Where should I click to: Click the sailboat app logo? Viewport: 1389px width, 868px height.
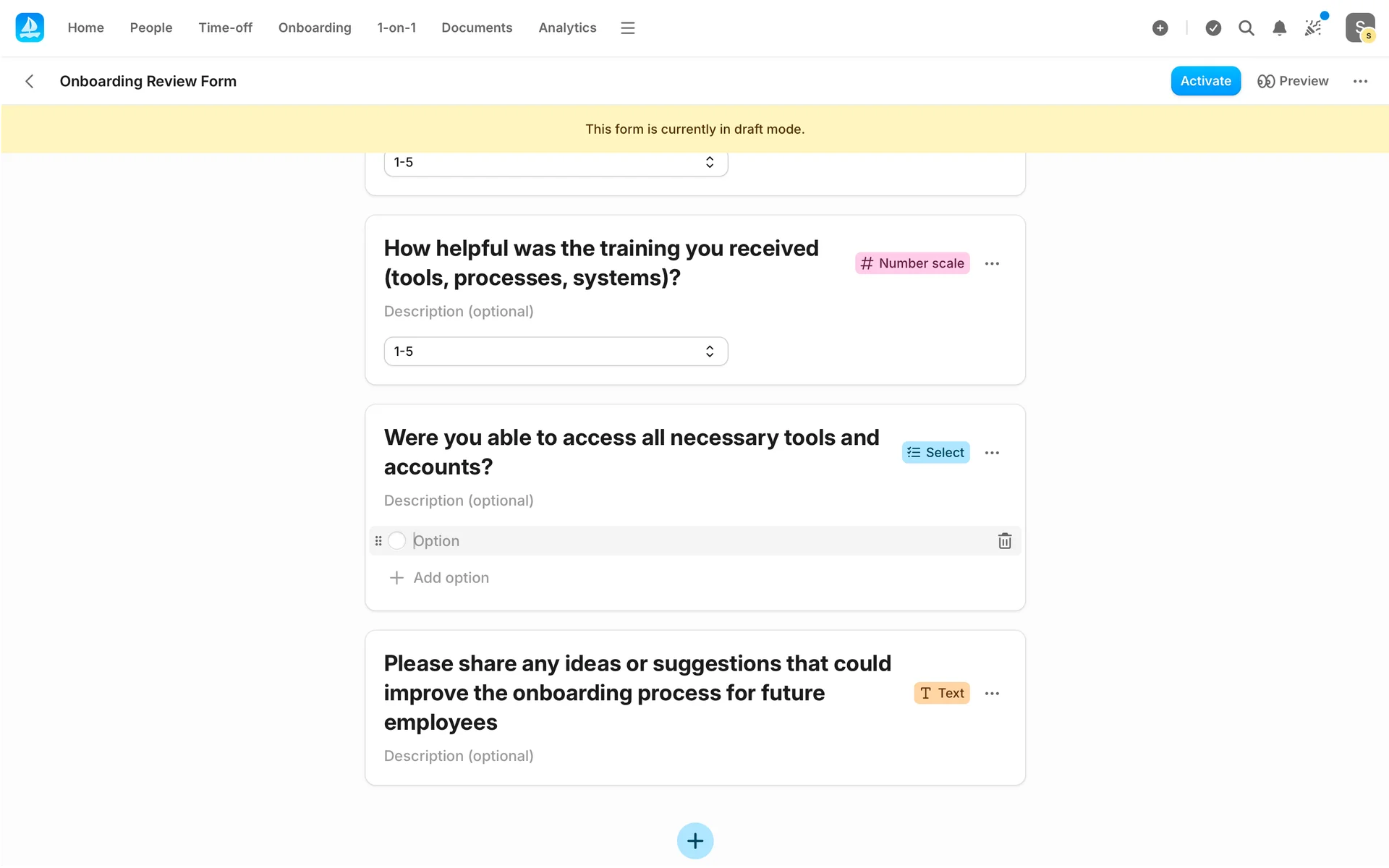click(x=30, y=27)
